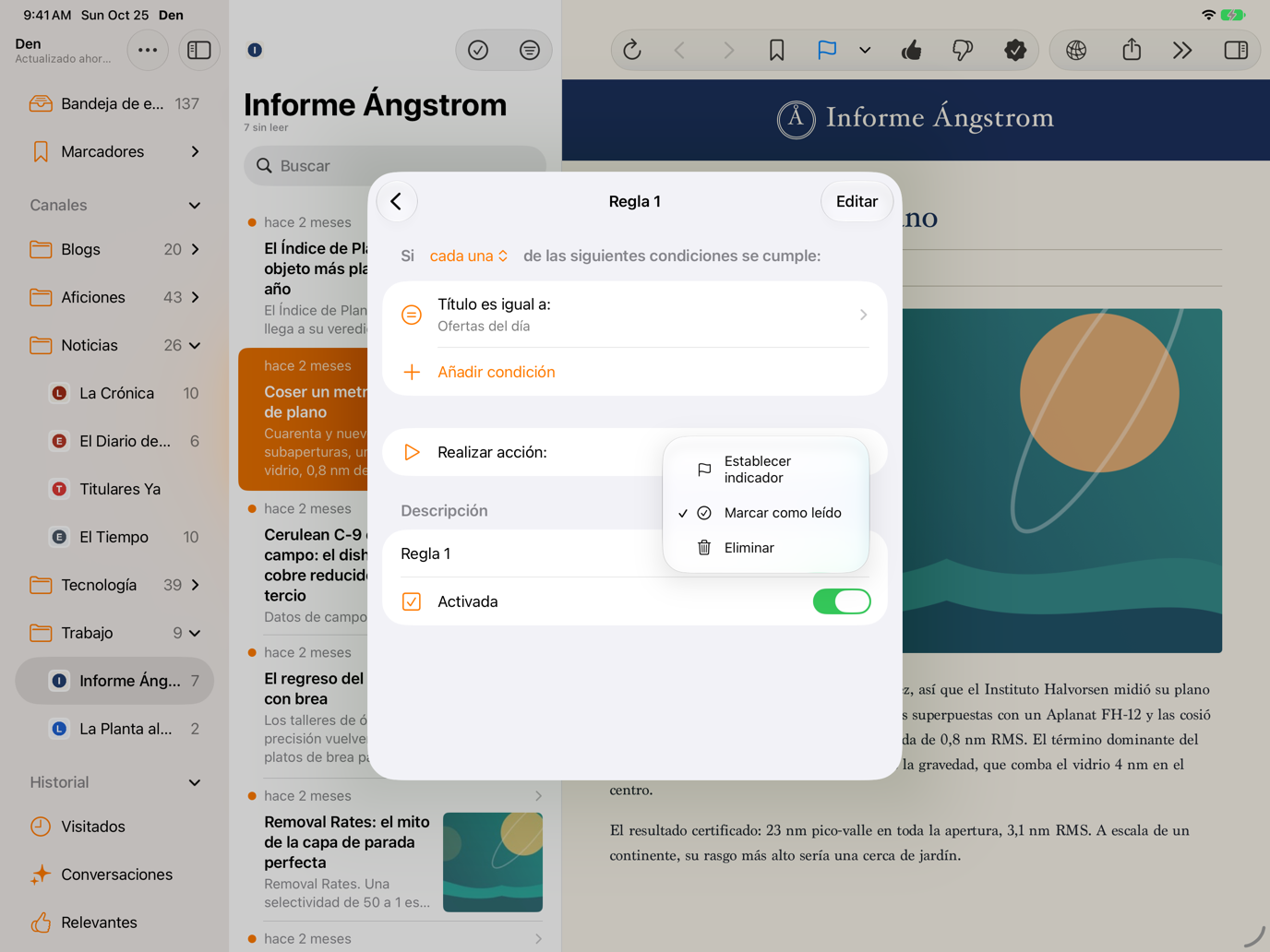Open La Planta al... feed
Viewport: 1270px width, 952px height.
click(x=114, y=729)
